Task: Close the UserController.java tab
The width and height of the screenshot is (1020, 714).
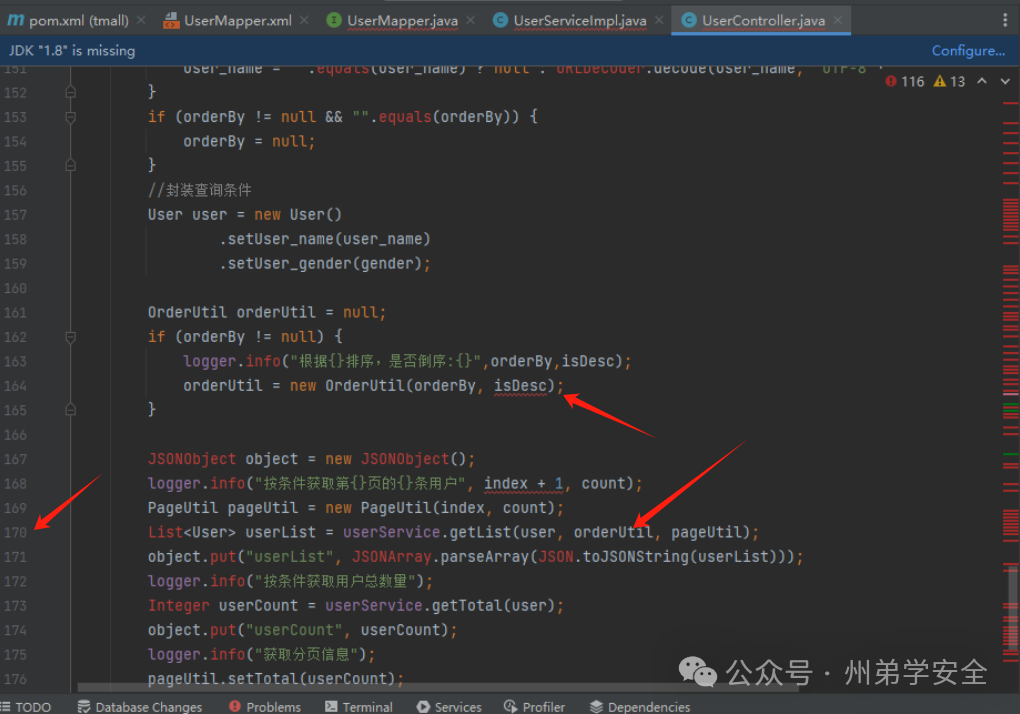Action: 839,21
